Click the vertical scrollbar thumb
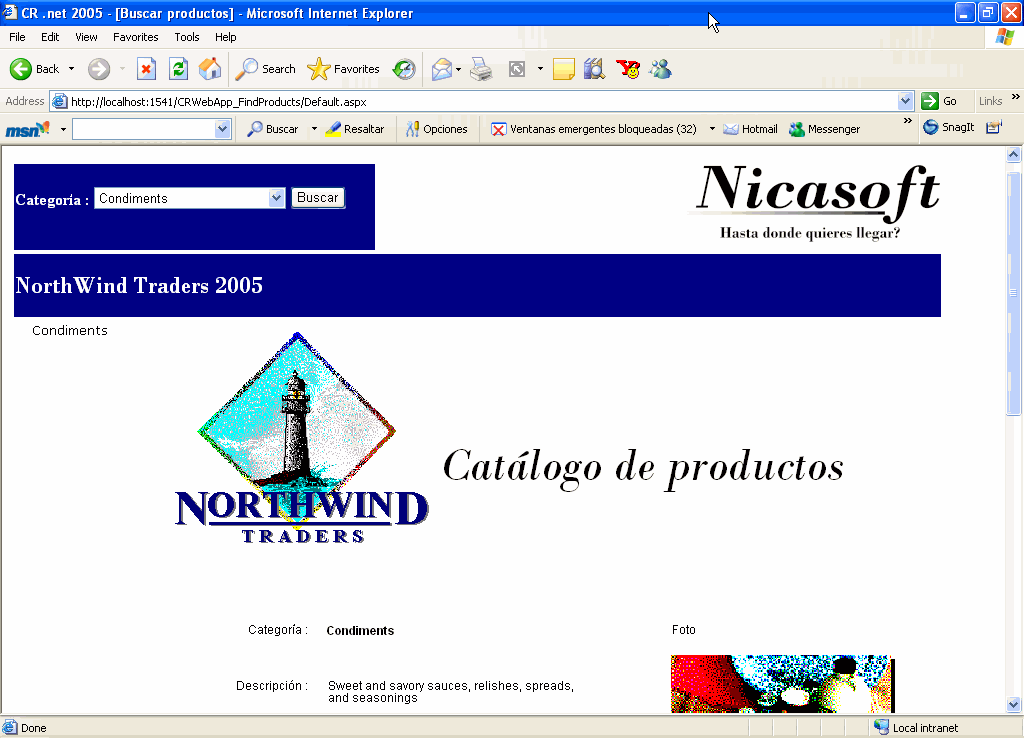Screen dimensions: 1024x738 1014,294
